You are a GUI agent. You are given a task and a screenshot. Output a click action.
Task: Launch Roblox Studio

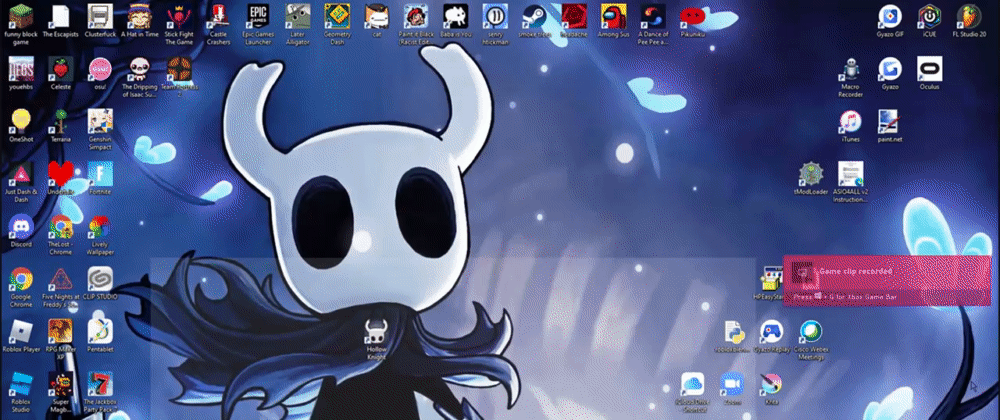tap(21, 393)
